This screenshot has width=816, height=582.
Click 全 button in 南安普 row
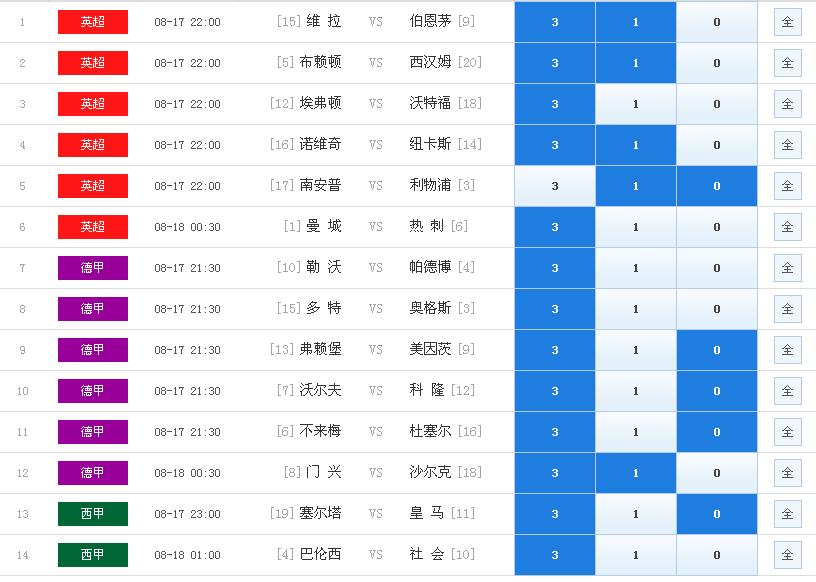(787, 186)
